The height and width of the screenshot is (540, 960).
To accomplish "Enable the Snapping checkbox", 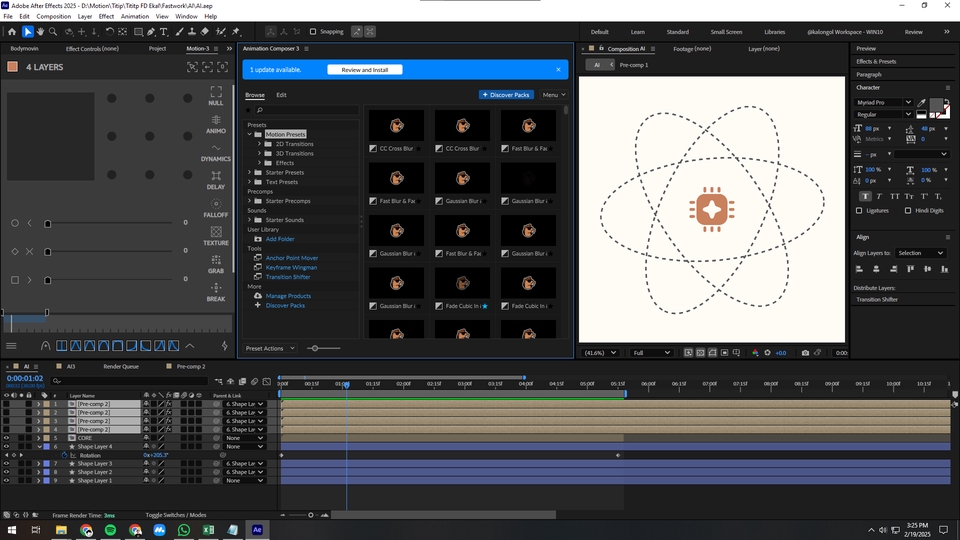I will tap(312, 31).
